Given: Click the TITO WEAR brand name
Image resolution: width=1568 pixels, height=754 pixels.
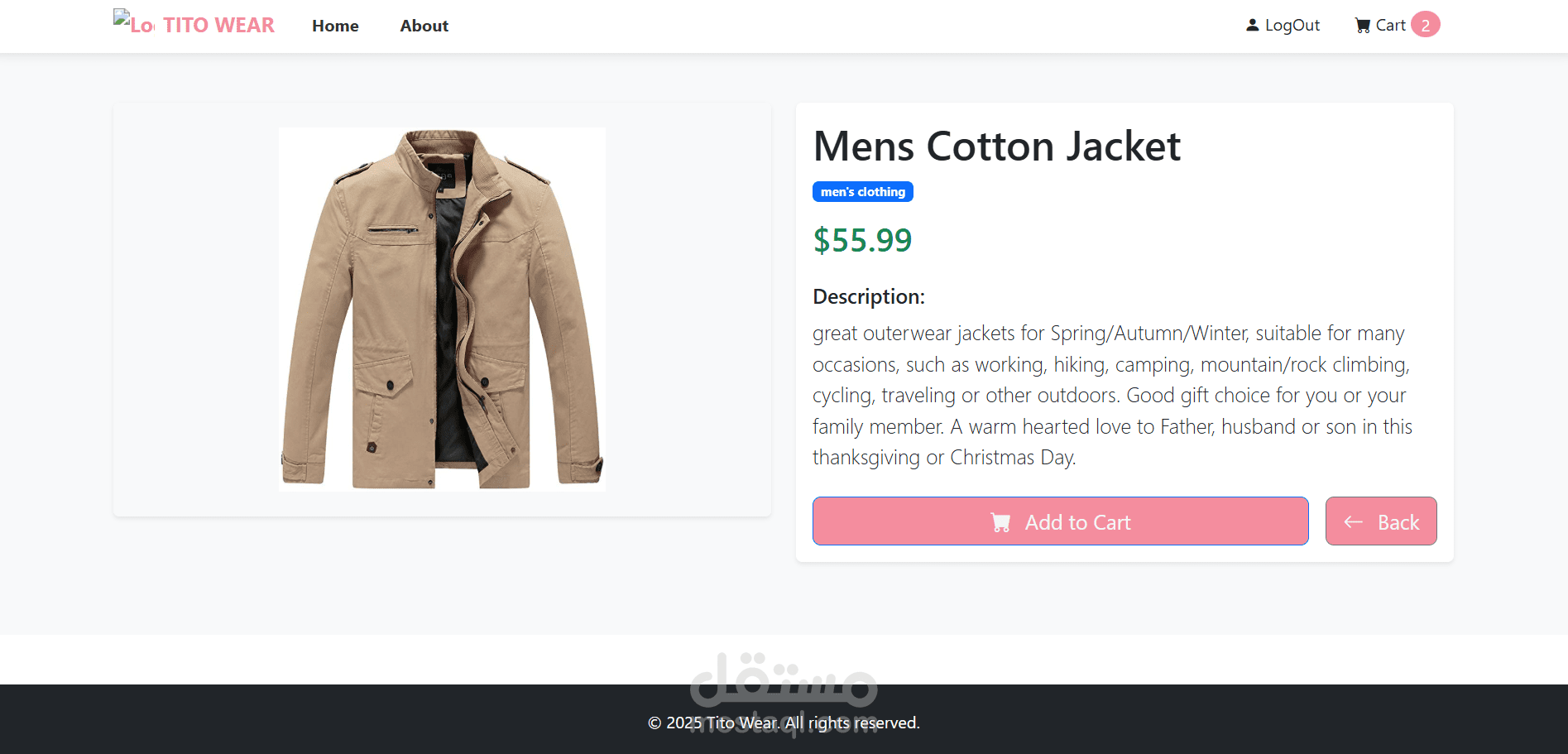Looking at the screenshot, I should point(218,26).
